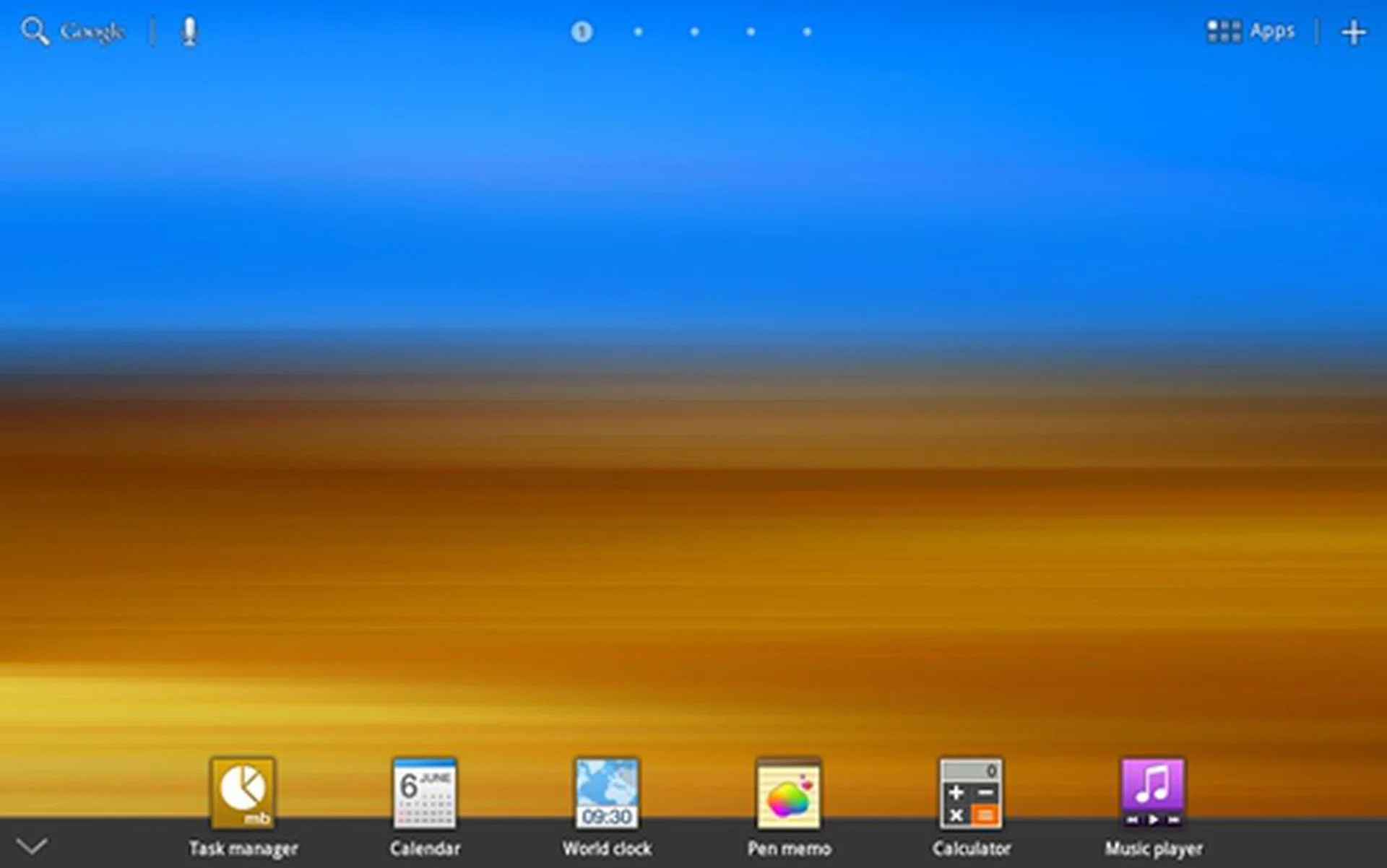1387x868 pixels.
Task: Tap the voice search microphone icon
Action: (x=189, y=32)
